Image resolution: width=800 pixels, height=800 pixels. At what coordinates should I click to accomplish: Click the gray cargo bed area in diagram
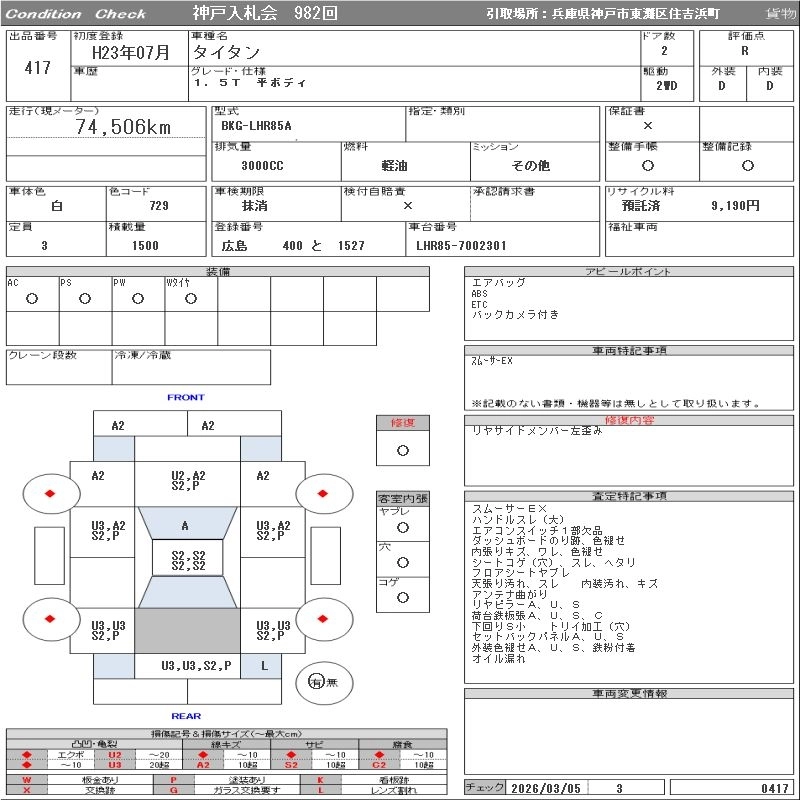(x=188, y=631)
